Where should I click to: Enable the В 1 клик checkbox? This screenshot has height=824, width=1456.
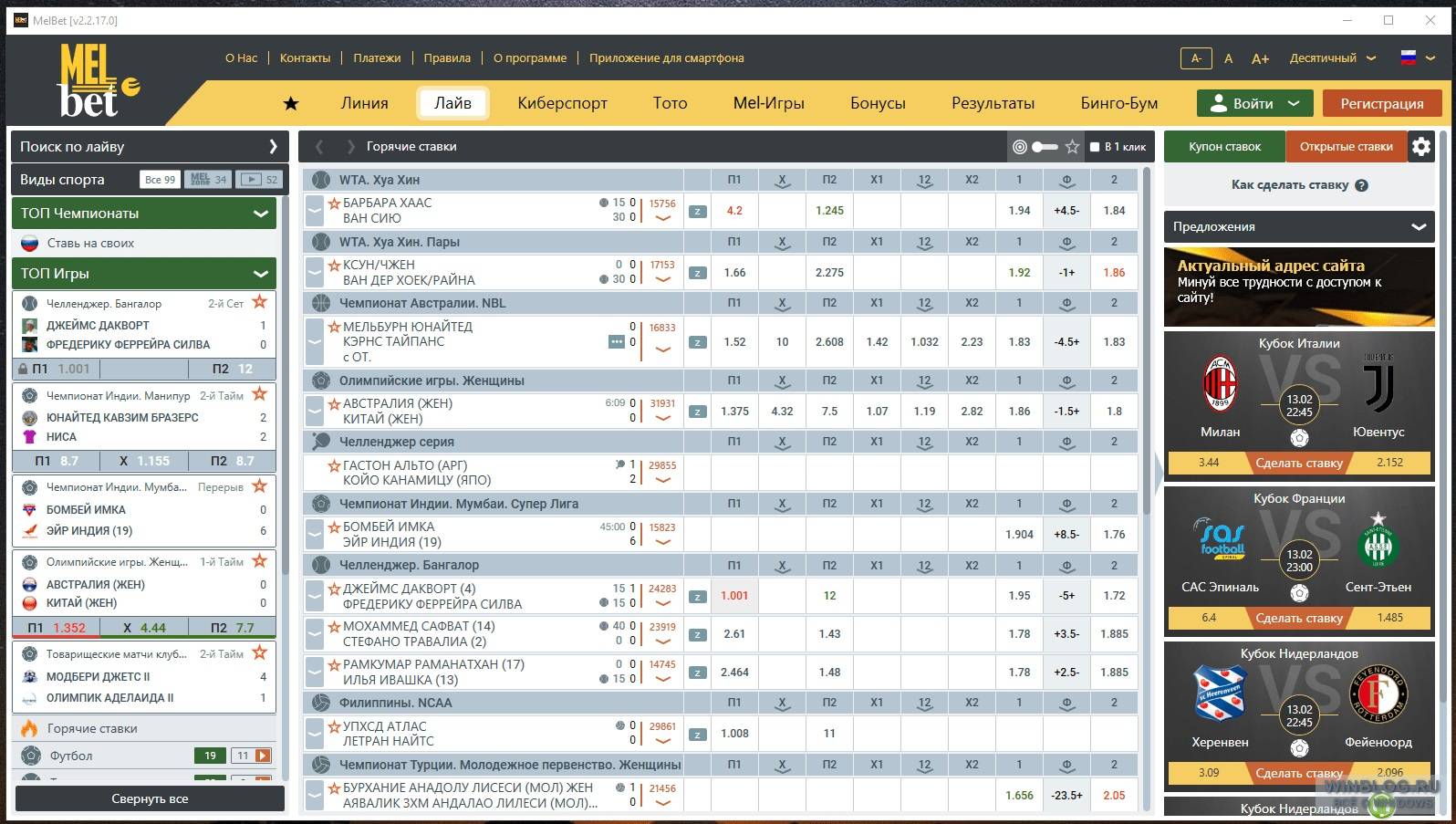coord(1095,147)
